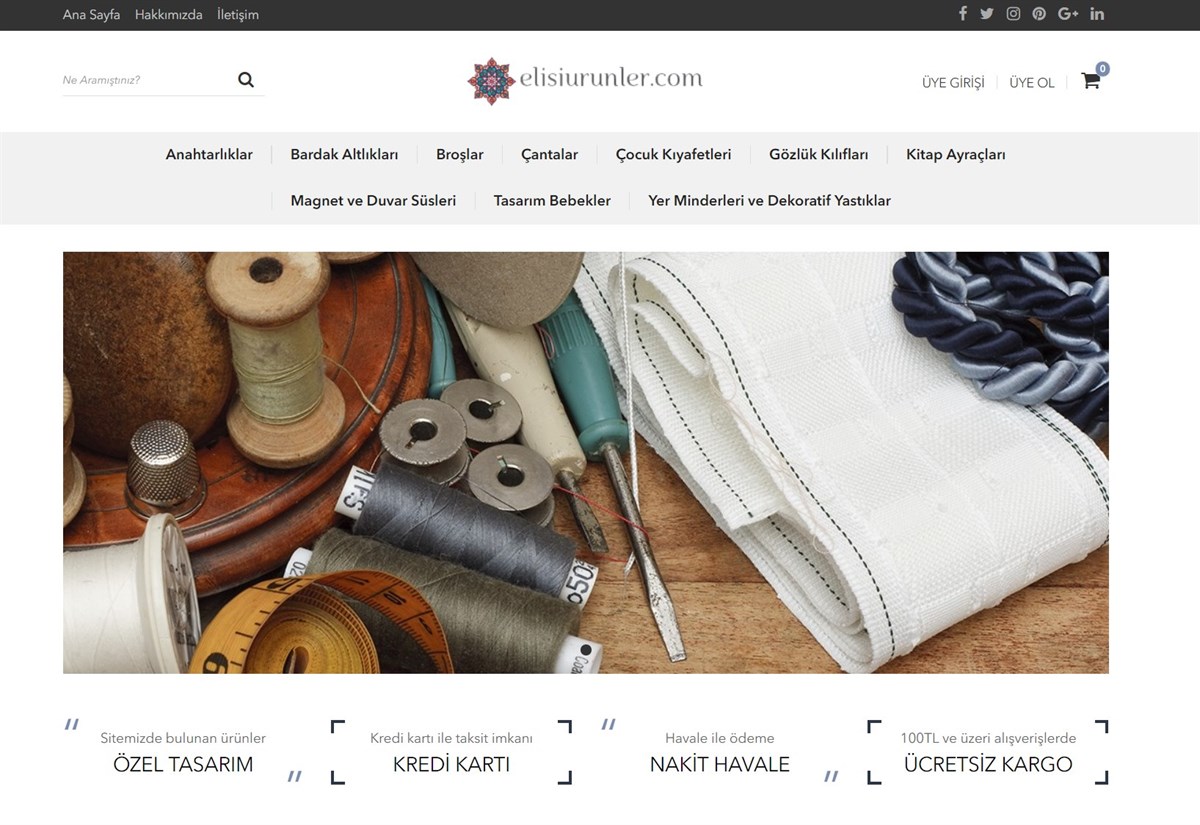Image resolution: width=1200 pixels, height=825 pixels.
Task: Click the ÜCRETSİZ KARGO heading
Action: pyautogui.click(x=988, y=765)
